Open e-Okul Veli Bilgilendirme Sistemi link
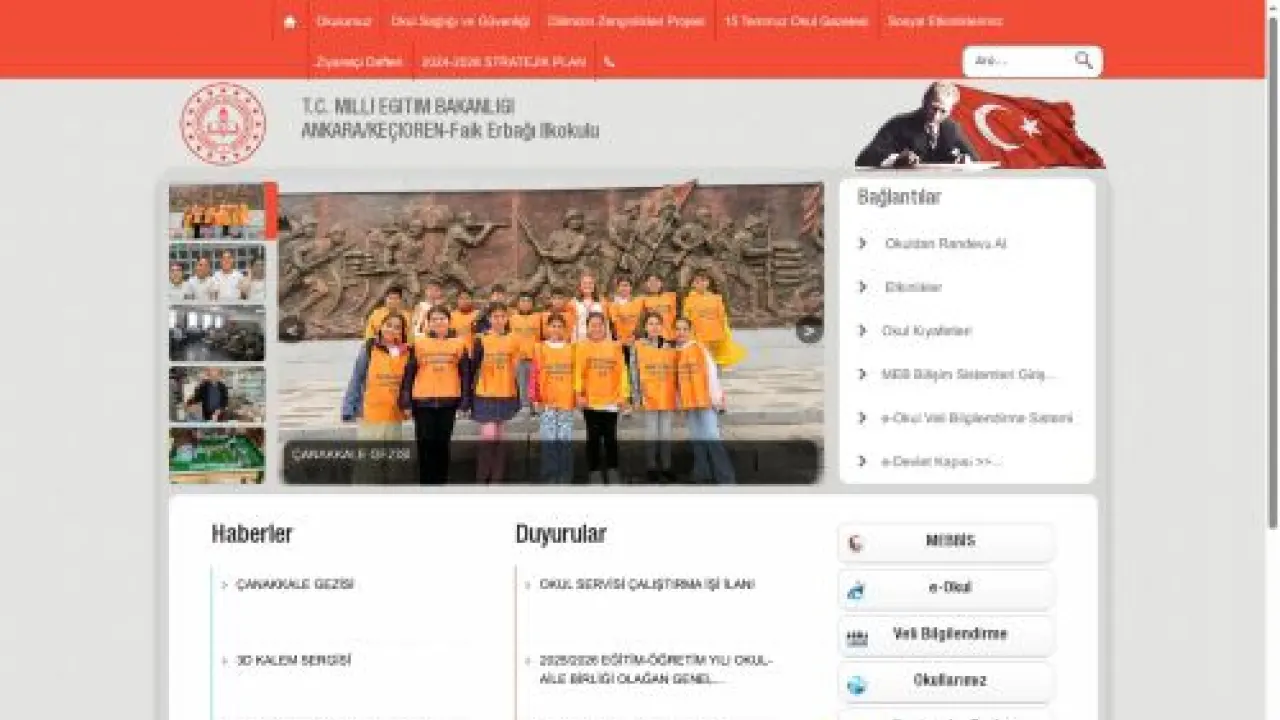This screenshot has height=720, width=1280. (977, 418)
